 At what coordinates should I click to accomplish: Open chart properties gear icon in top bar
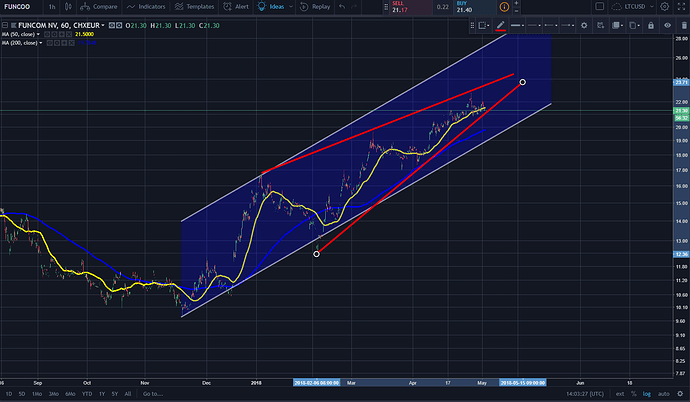tap(664, 7)
